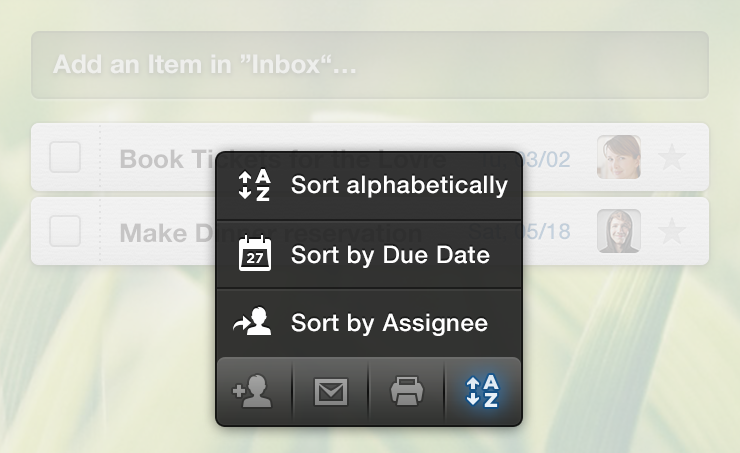Open assignee avatar on Make Dinner task
The image size is (740, 453).
pos(618,231)
